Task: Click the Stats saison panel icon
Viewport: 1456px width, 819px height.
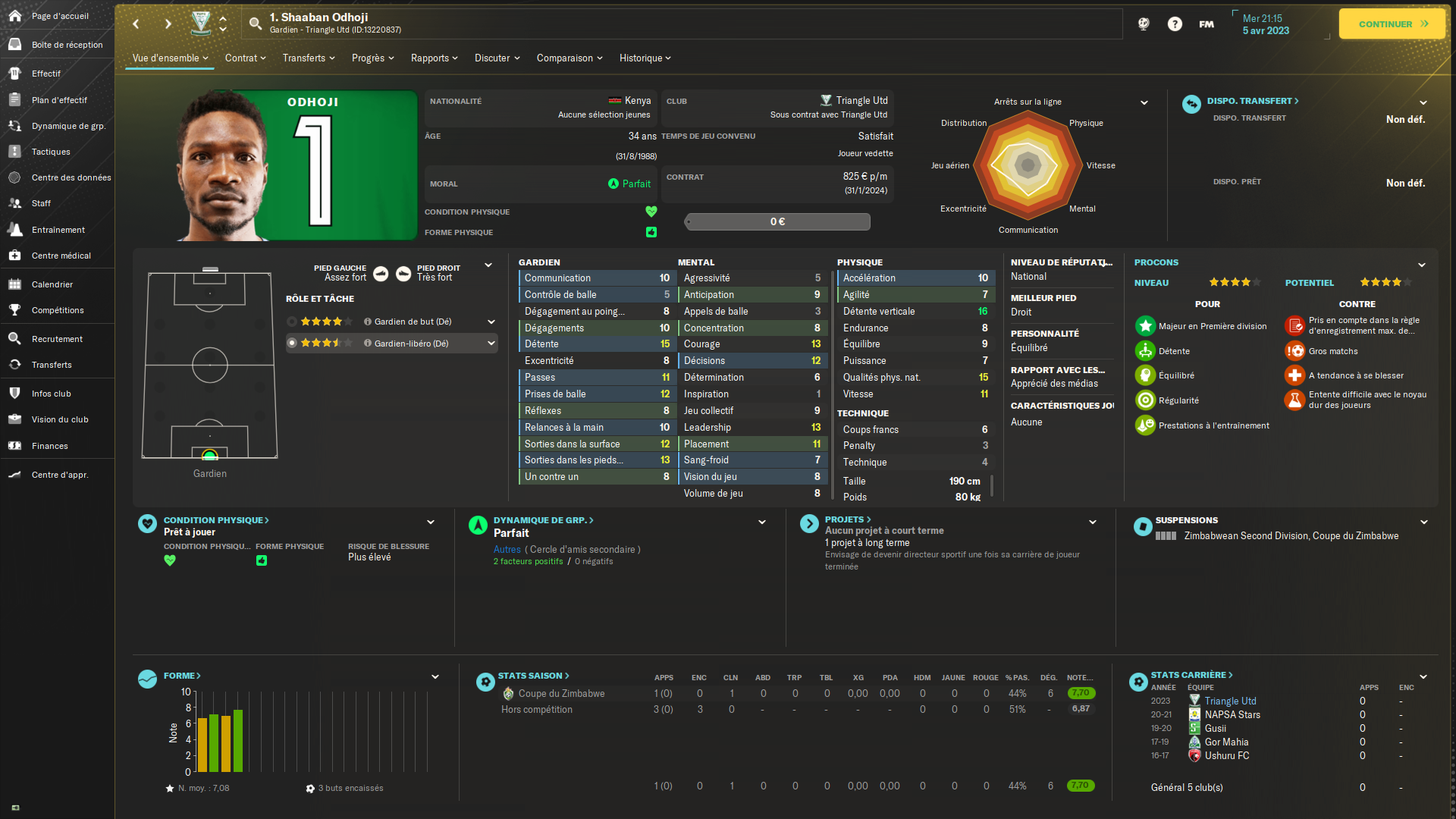Action: point(485,682)
